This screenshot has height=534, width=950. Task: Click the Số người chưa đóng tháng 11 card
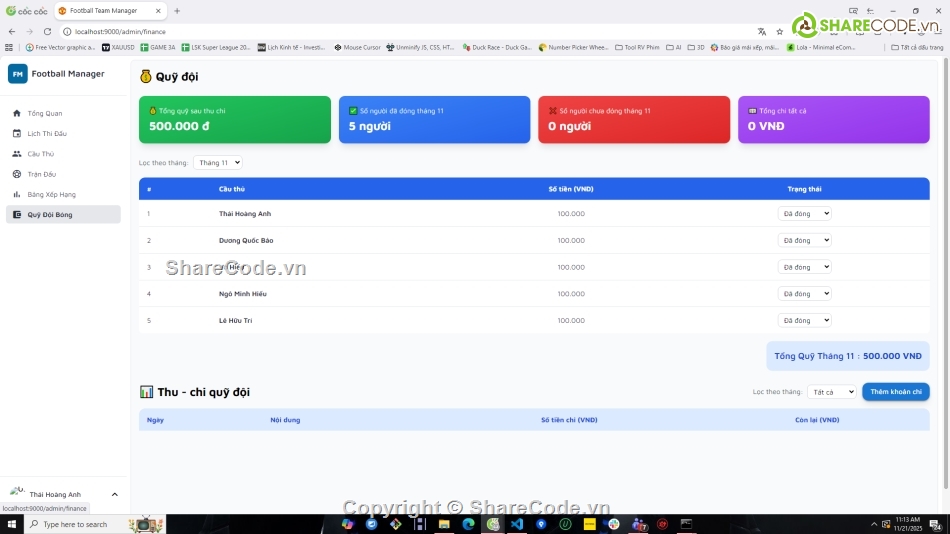pyautogui.click(x=634, y=119)
